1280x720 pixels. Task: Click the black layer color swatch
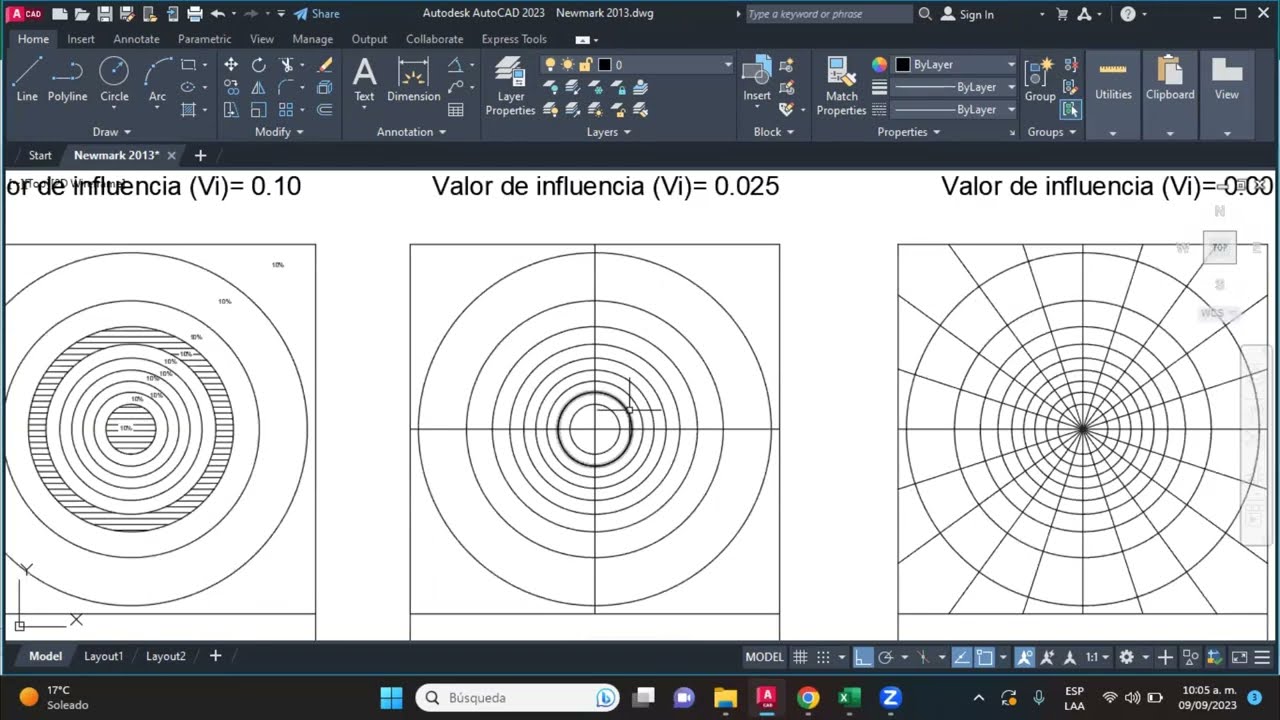pyautogui.click(x=604, y=64)
